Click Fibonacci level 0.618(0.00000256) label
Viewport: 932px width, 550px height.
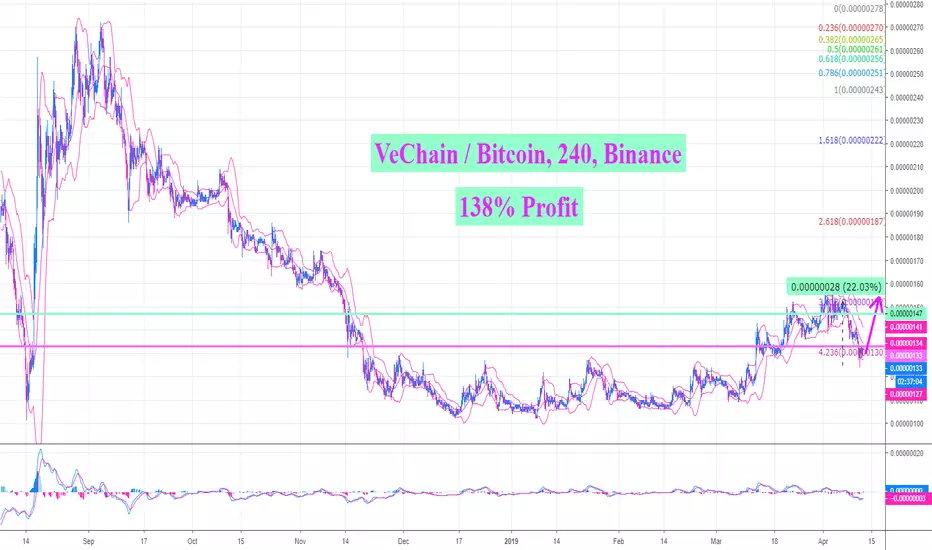[x=851, y=58]
